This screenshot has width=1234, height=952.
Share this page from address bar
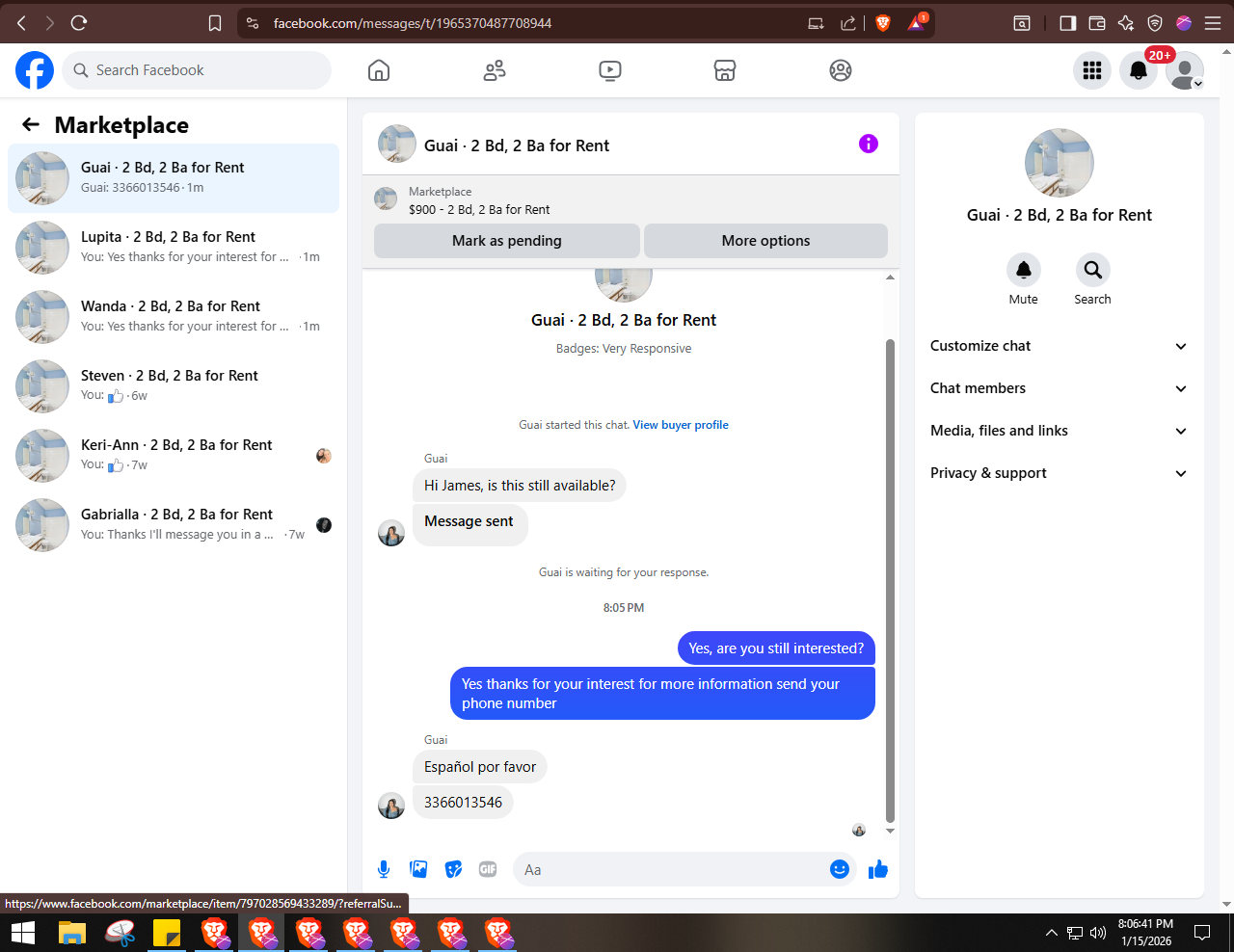848,23
